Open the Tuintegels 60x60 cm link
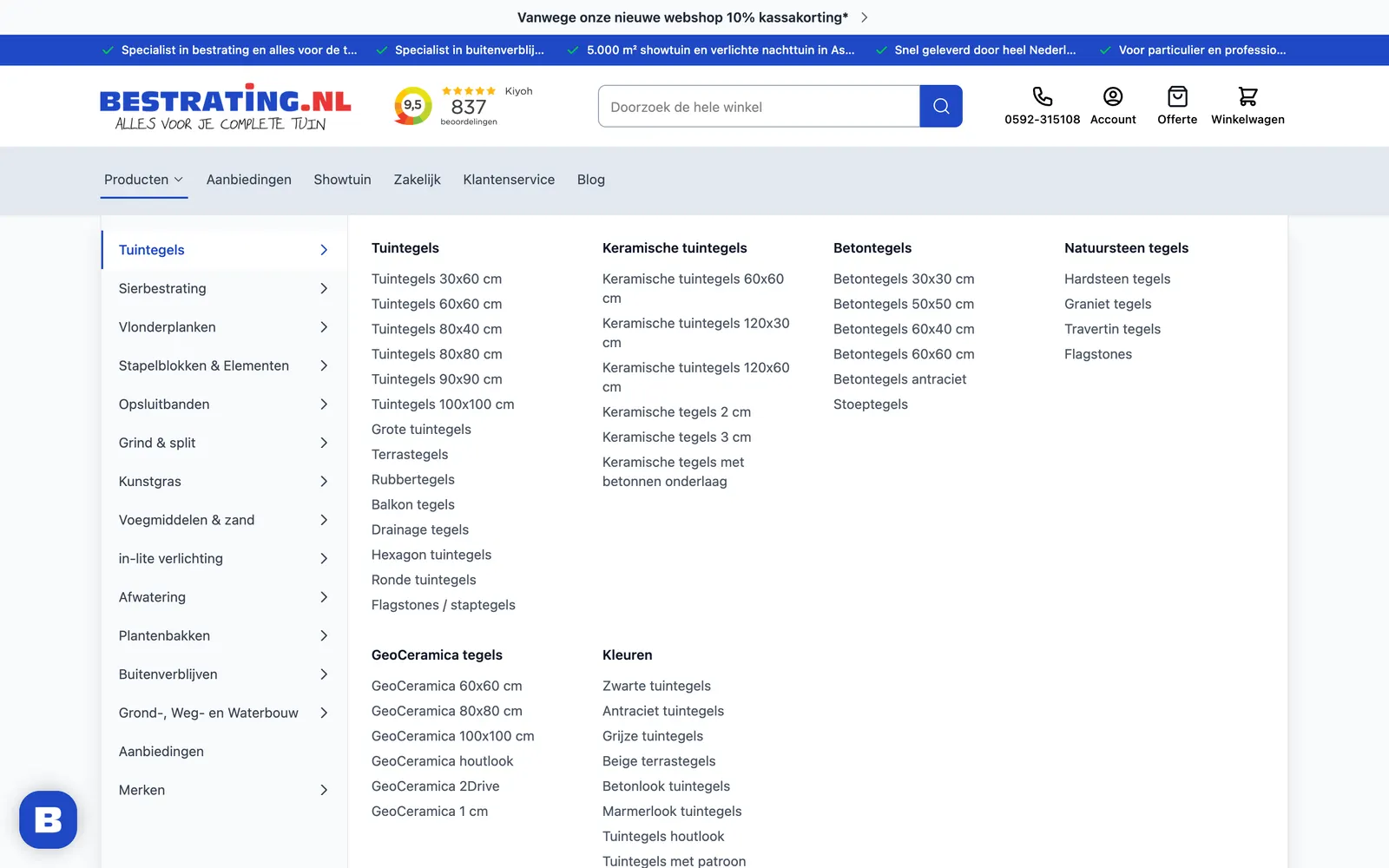1389x868 pixels. pos(437,304)
